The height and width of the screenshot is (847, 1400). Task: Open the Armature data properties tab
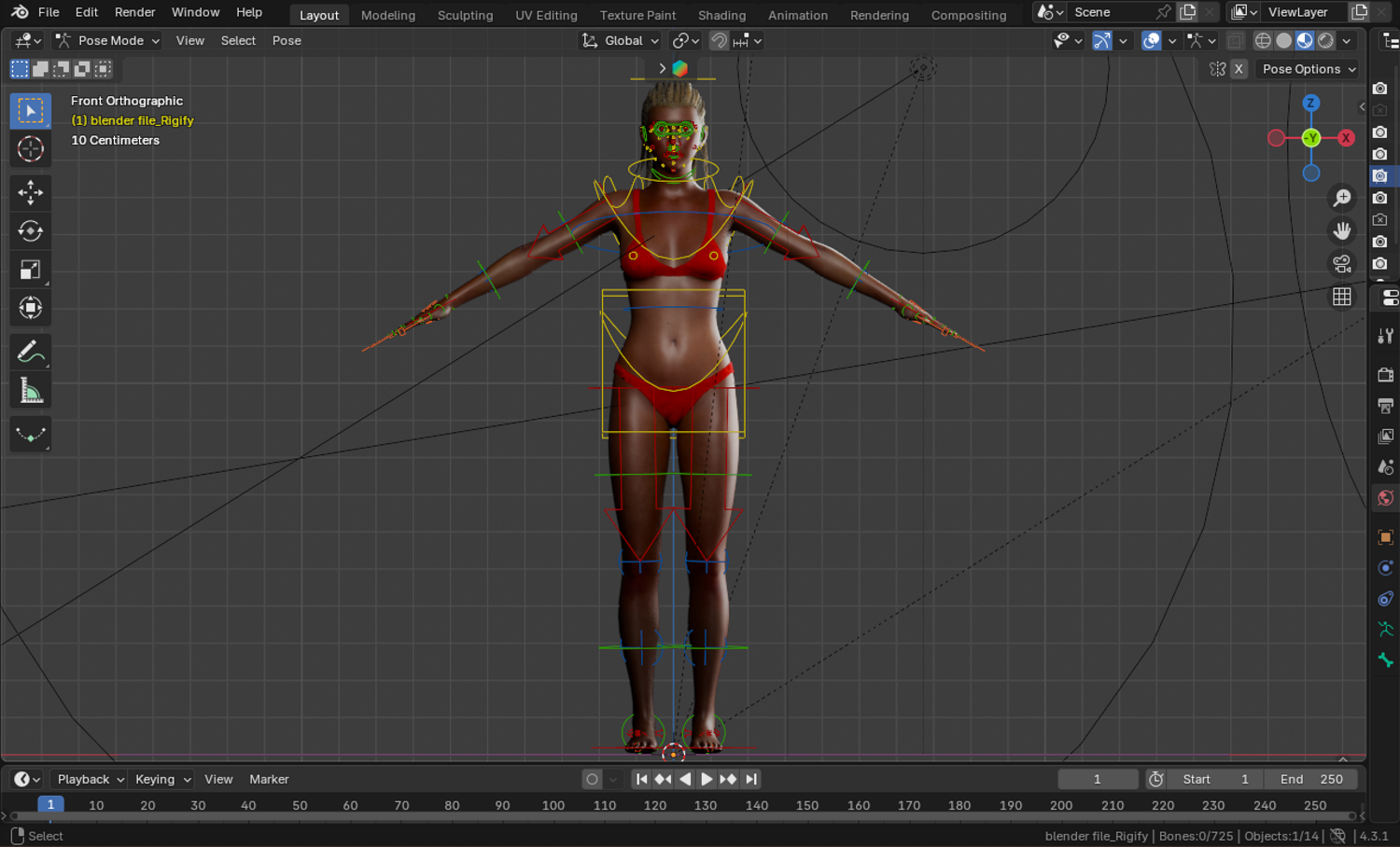[x=1386, y=630]
